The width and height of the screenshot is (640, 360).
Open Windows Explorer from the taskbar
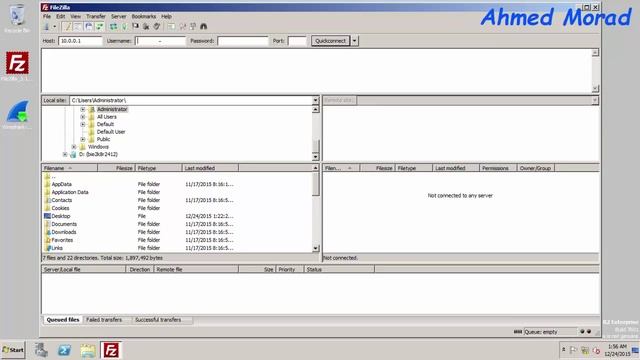(88, 350)
